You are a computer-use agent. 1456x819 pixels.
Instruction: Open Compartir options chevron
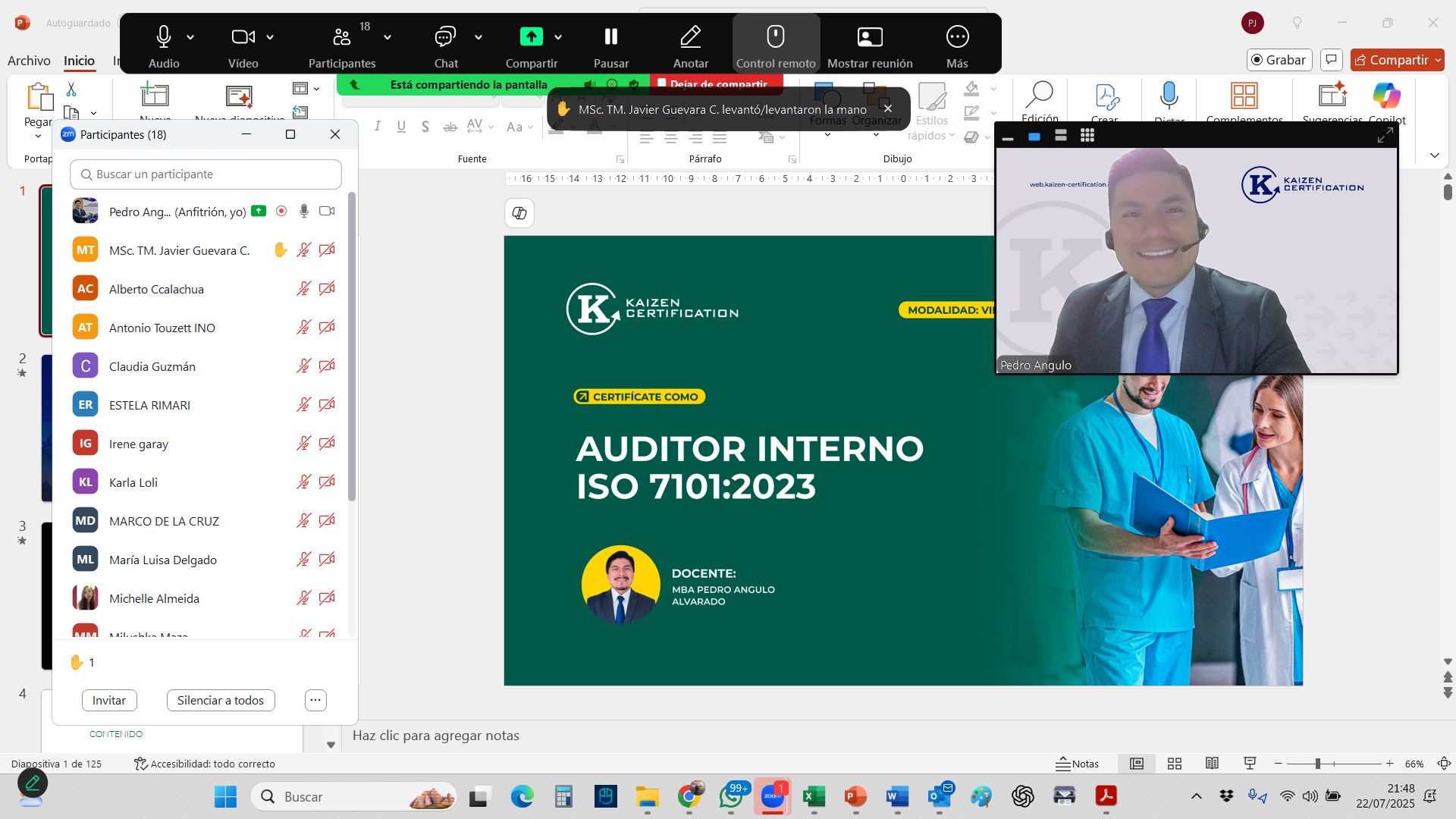558,37
